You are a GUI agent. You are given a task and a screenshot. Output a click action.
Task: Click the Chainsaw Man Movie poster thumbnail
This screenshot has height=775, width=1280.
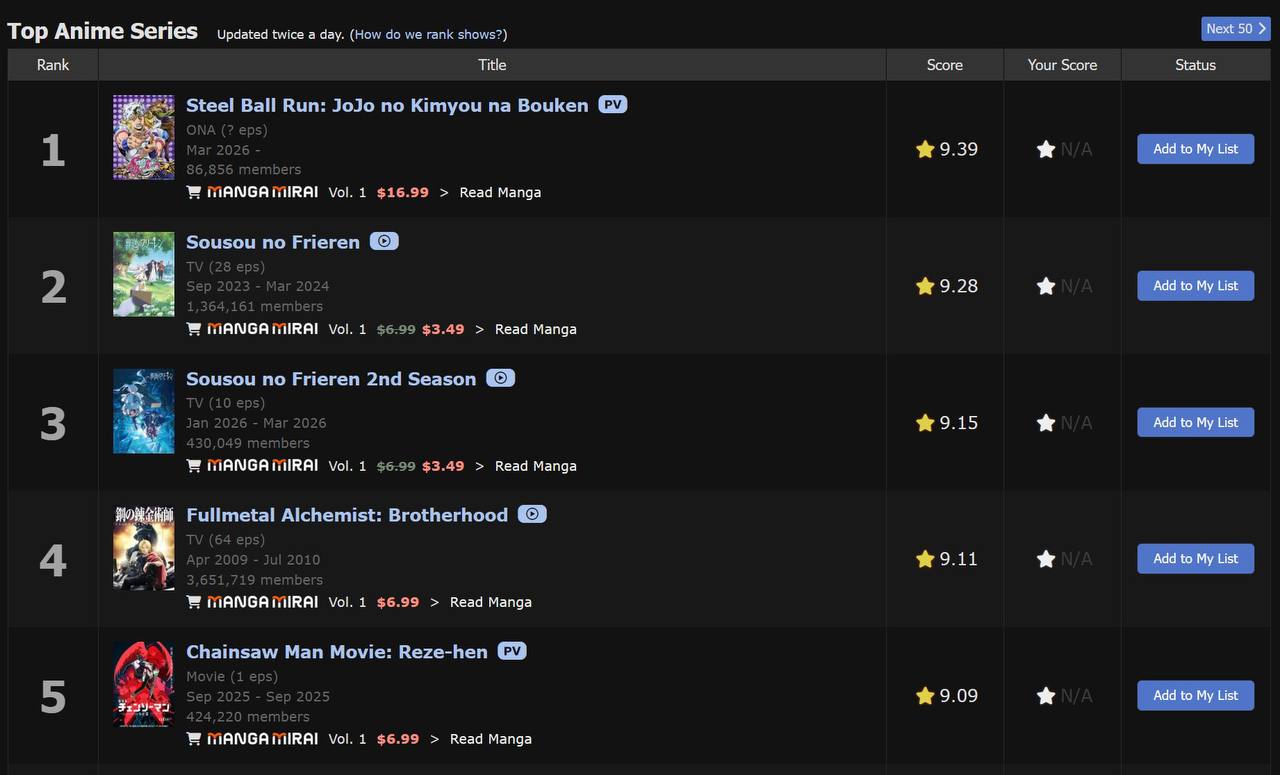tap(143, 685)
